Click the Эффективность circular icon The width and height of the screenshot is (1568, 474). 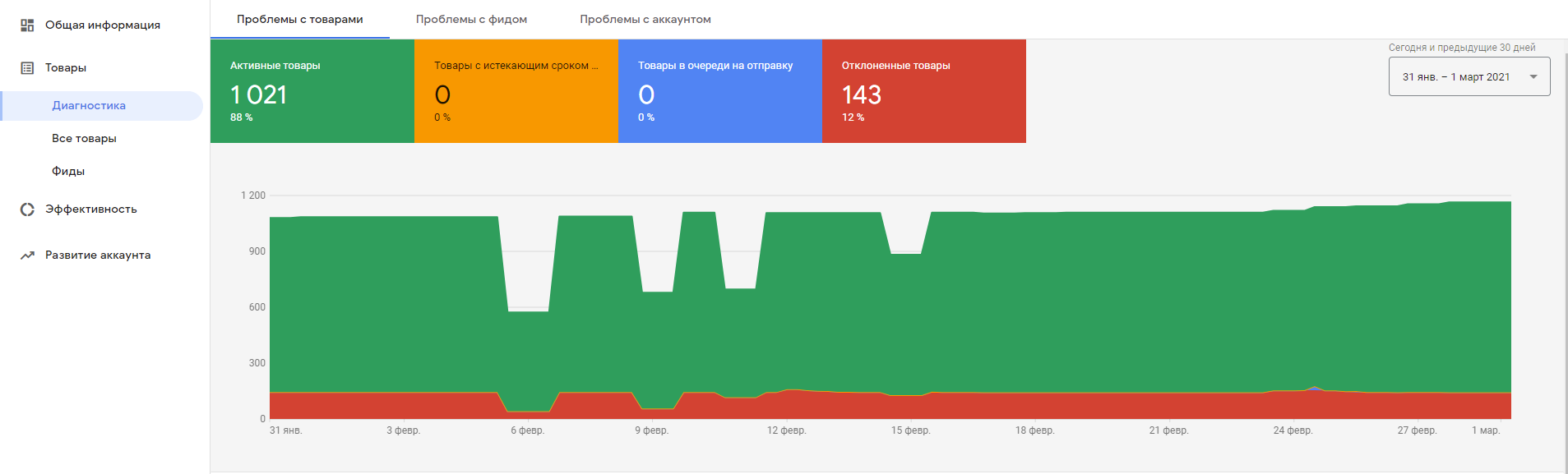pos(27,209)
